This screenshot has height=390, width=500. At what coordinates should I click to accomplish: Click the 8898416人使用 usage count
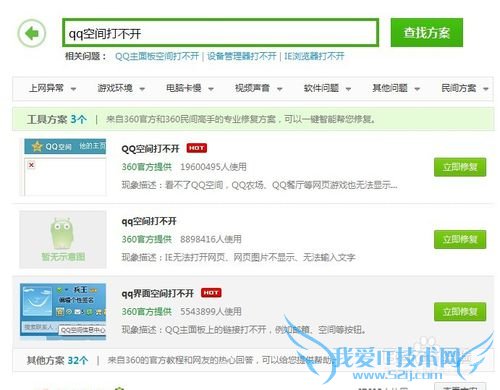click(x=211, y=239)
